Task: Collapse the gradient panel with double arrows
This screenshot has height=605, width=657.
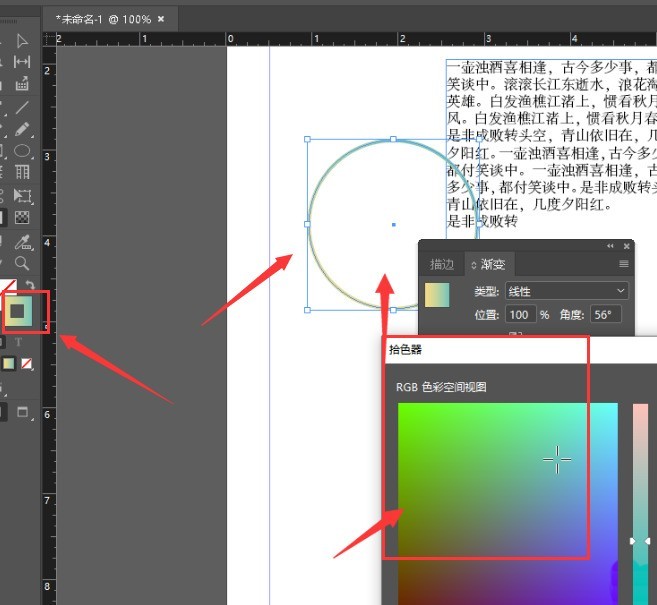Action: click(610, 246)
